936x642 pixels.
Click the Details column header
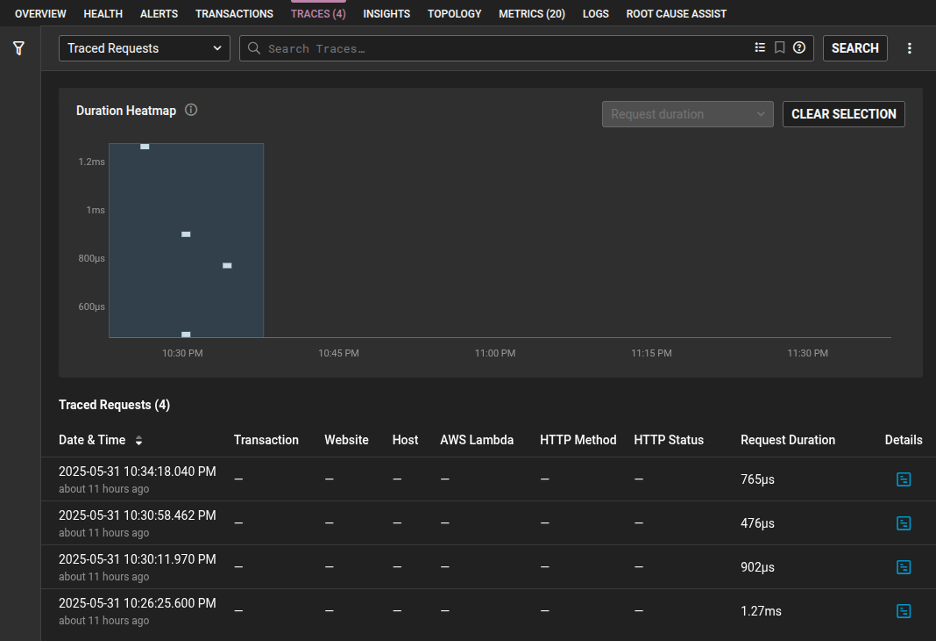point(903,440)
